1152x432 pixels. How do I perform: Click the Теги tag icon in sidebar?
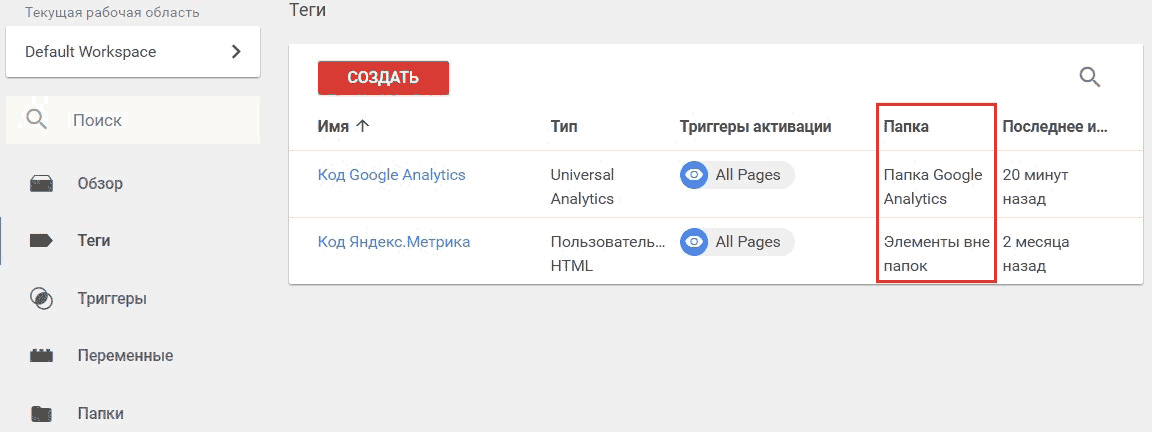click(41, 240)
